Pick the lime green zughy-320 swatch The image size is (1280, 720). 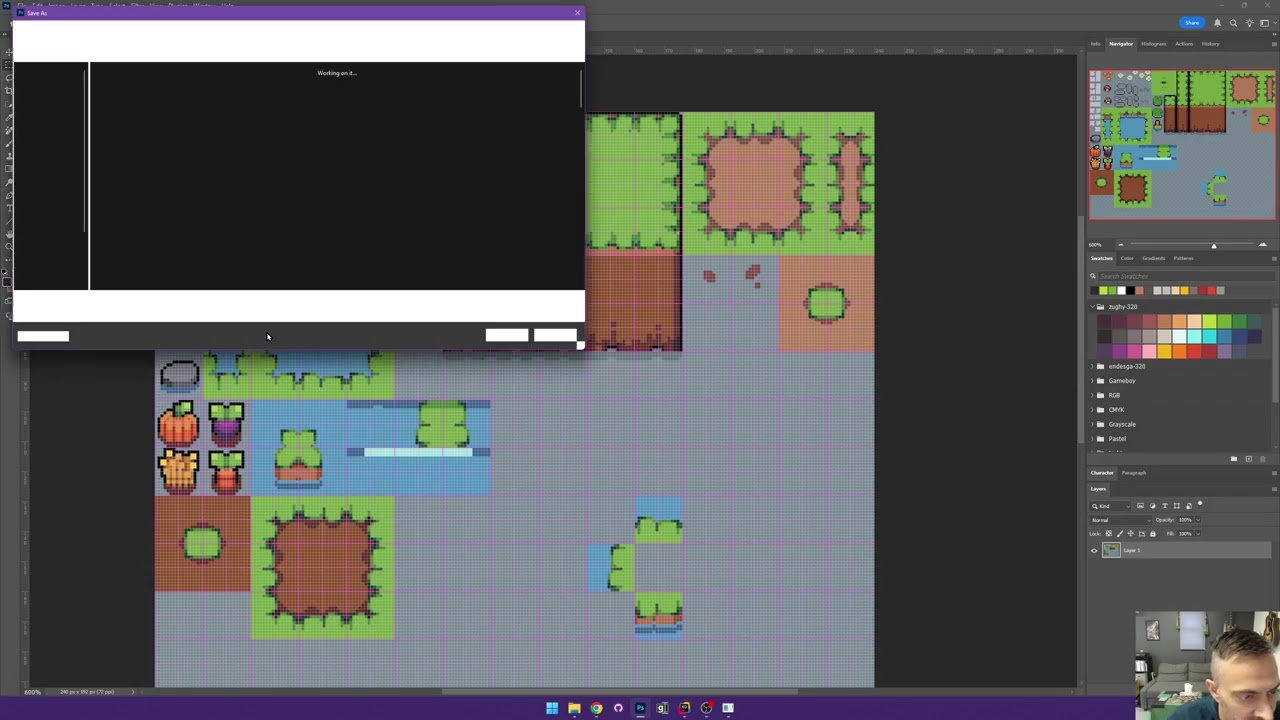[1209, 321]
